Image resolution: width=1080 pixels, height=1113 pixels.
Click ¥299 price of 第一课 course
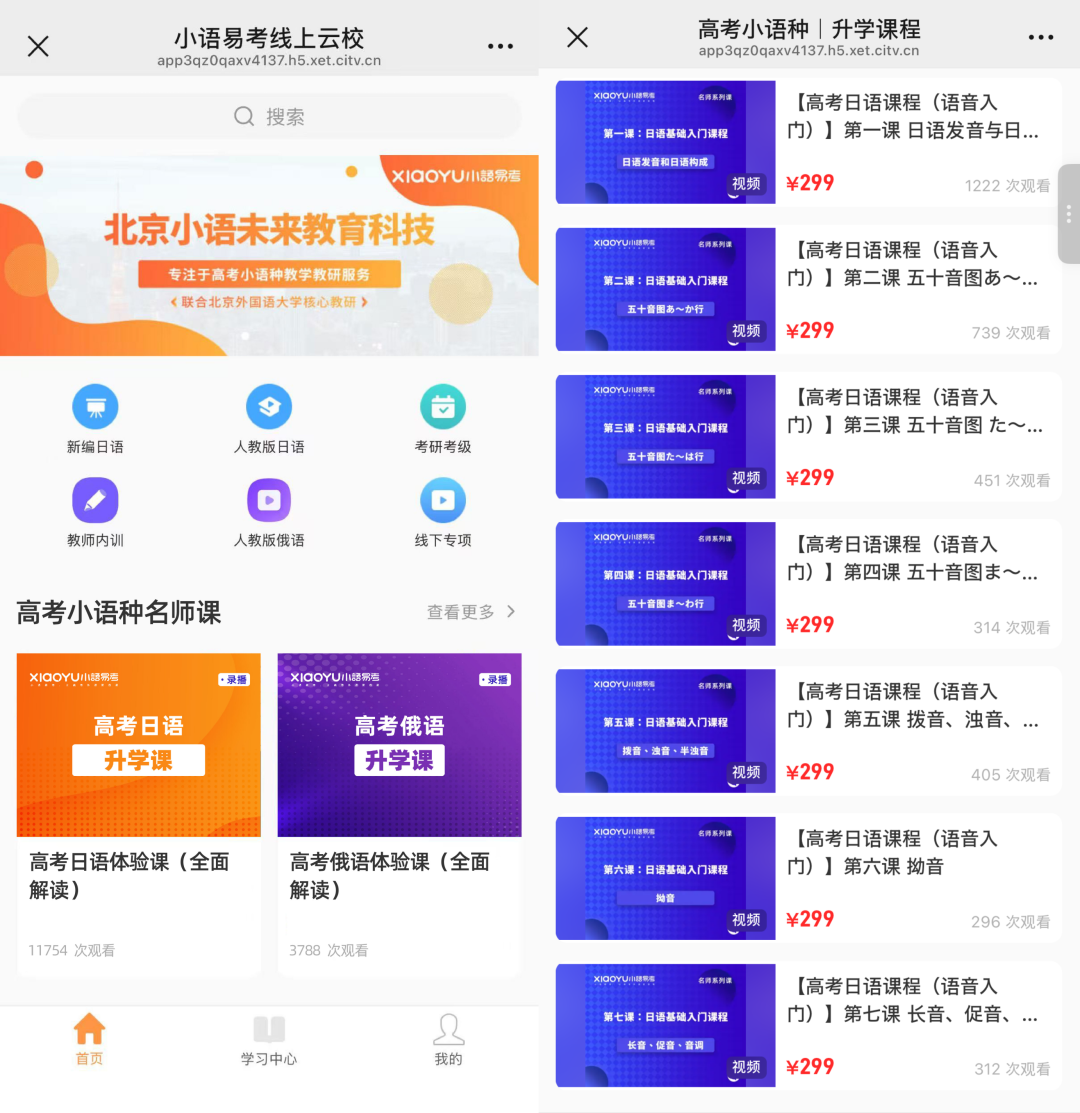tap(810, 183)
